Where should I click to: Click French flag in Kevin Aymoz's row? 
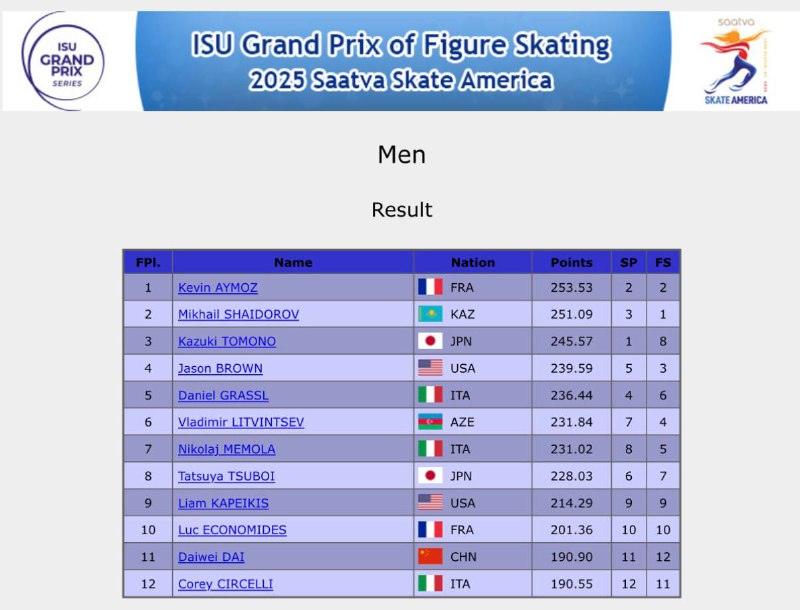pos(429,287)
